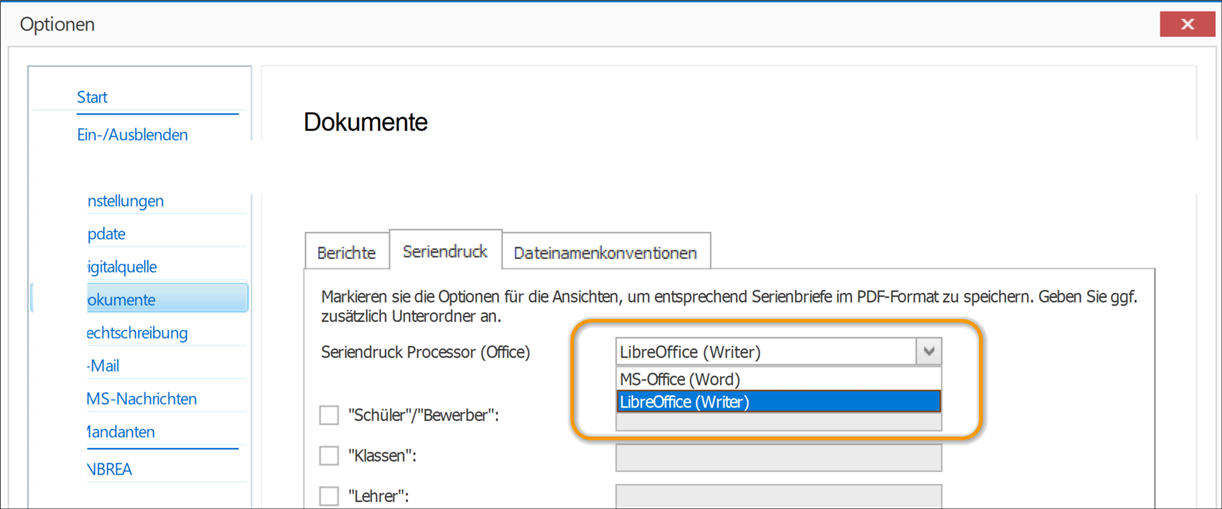Select SMS-Nachrichten in the sidebar
This screenshot has height=509, width=1222.
142,398
